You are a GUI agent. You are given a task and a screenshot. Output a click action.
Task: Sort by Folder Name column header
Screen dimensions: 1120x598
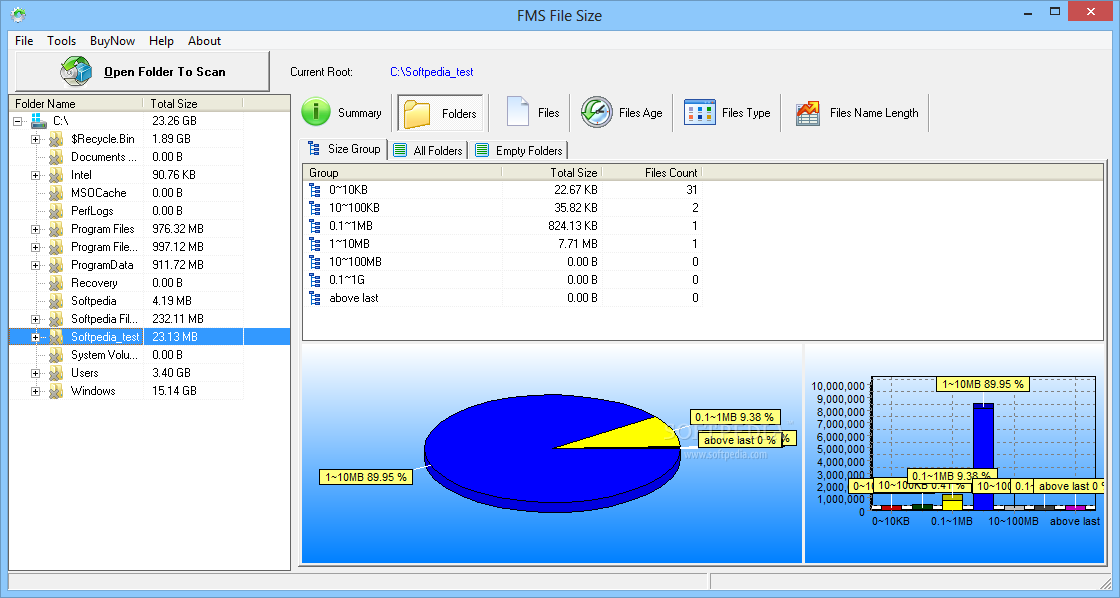[76, 104]
